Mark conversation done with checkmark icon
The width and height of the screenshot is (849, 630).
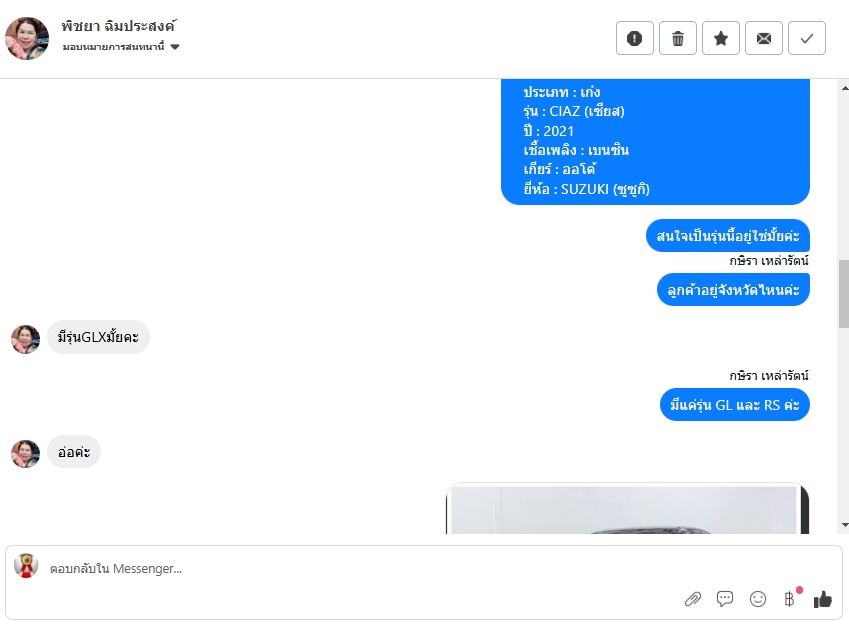(x=807, y=38)
